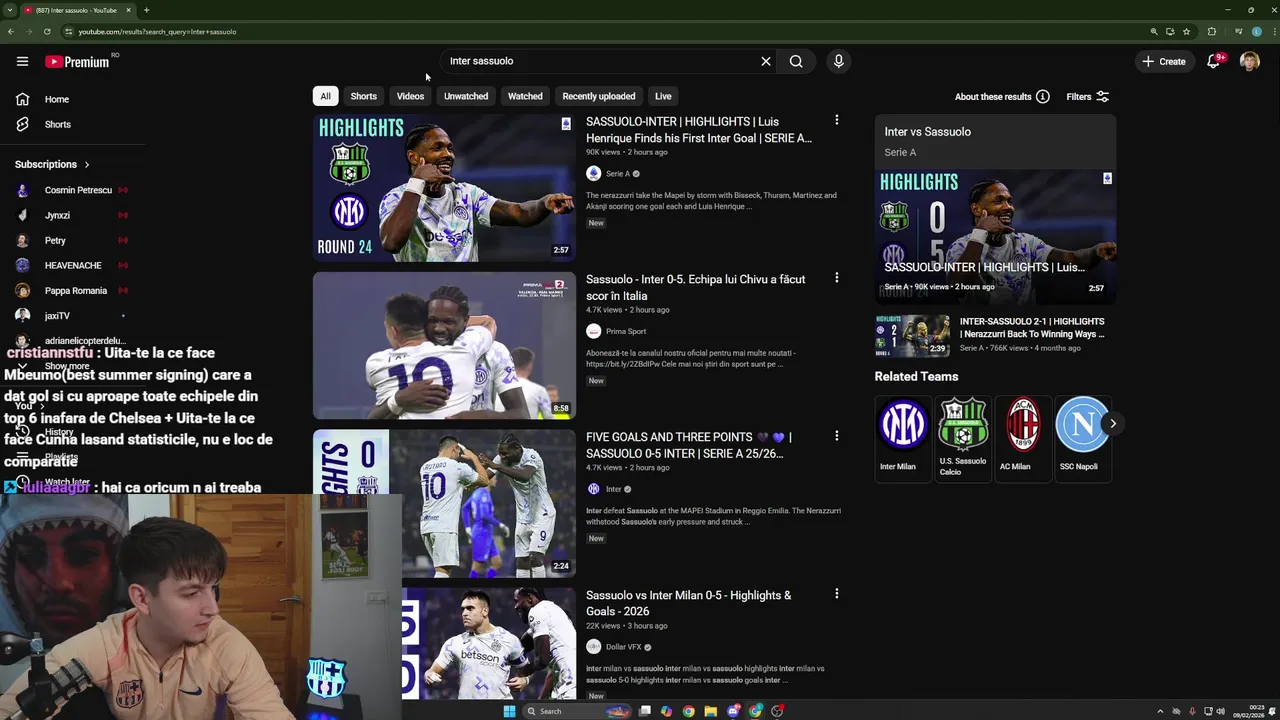This screenshot has height=720, width=1280.
Task: Select the Watched filter chip
Action: coord(525,96)
